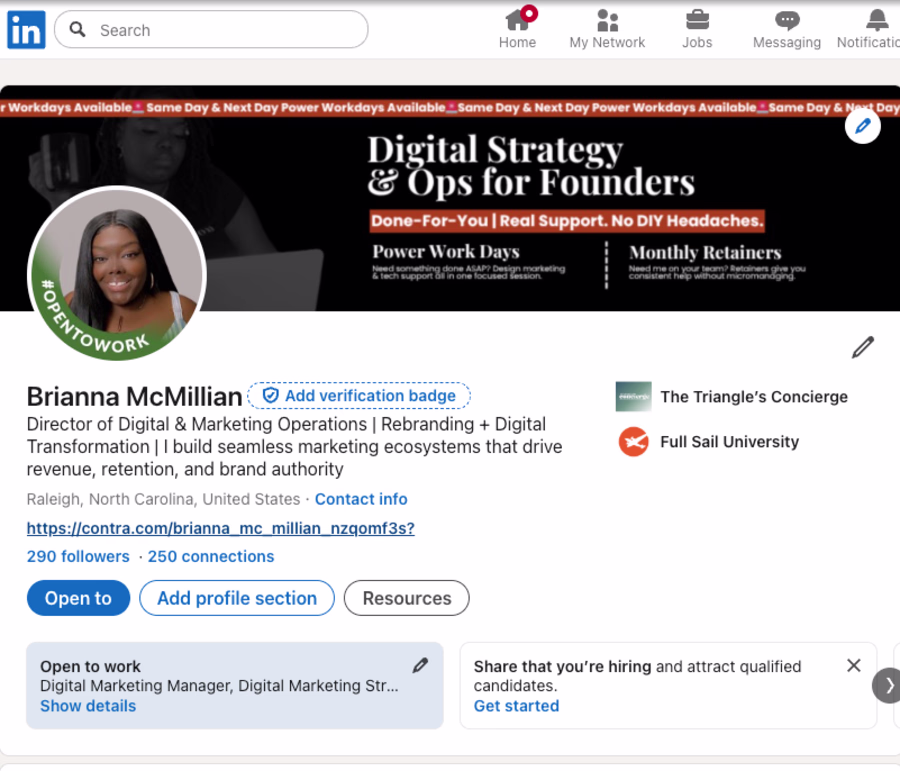Open the LinkedIn home logo
The height and width of the screenshot is (771, 900).
26,29
